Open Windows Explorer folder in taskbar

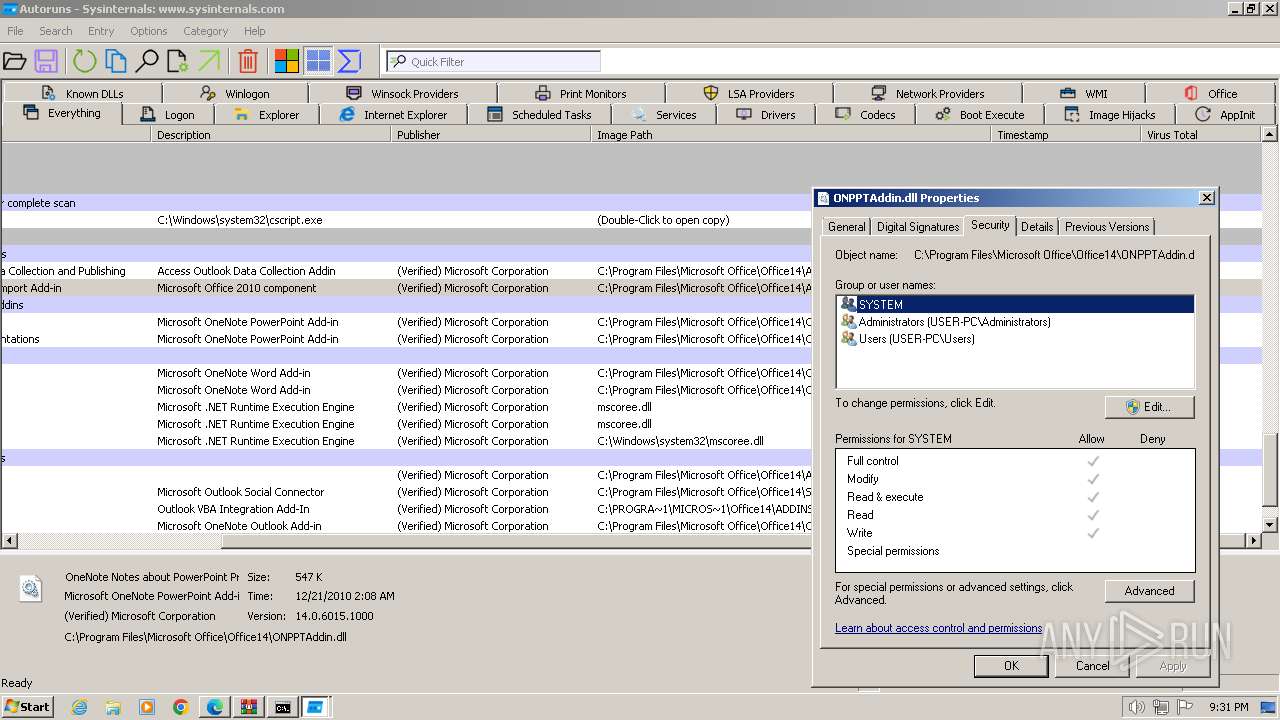(113, 707)
